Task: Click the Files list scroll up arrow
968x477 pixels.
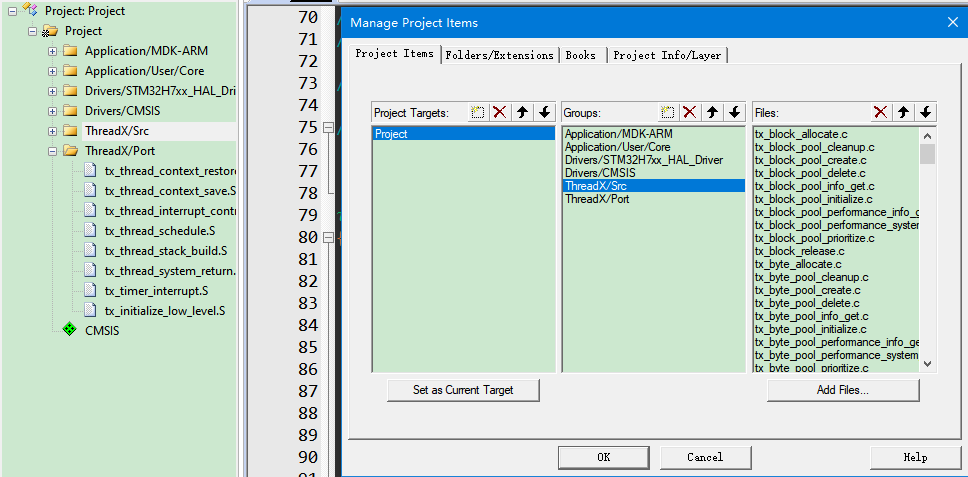Action: tap(927, 136)
